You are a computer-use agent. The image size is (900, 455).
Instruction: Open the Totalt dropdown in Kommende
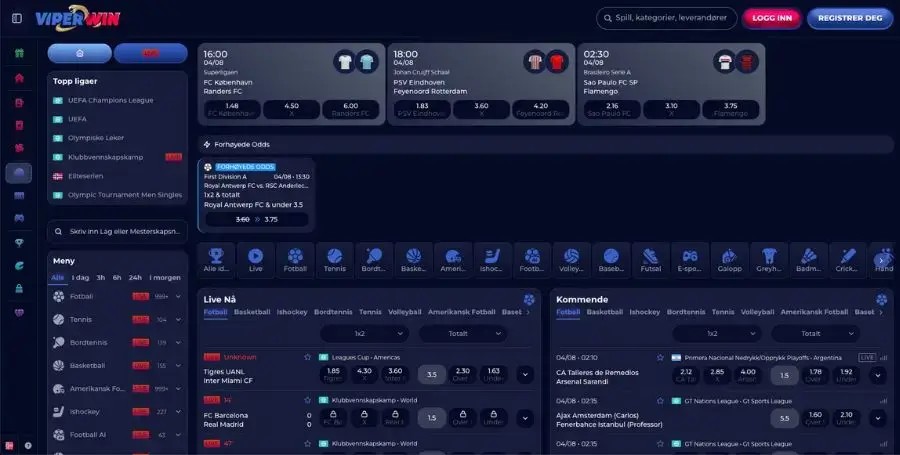(x=816, y=333)
